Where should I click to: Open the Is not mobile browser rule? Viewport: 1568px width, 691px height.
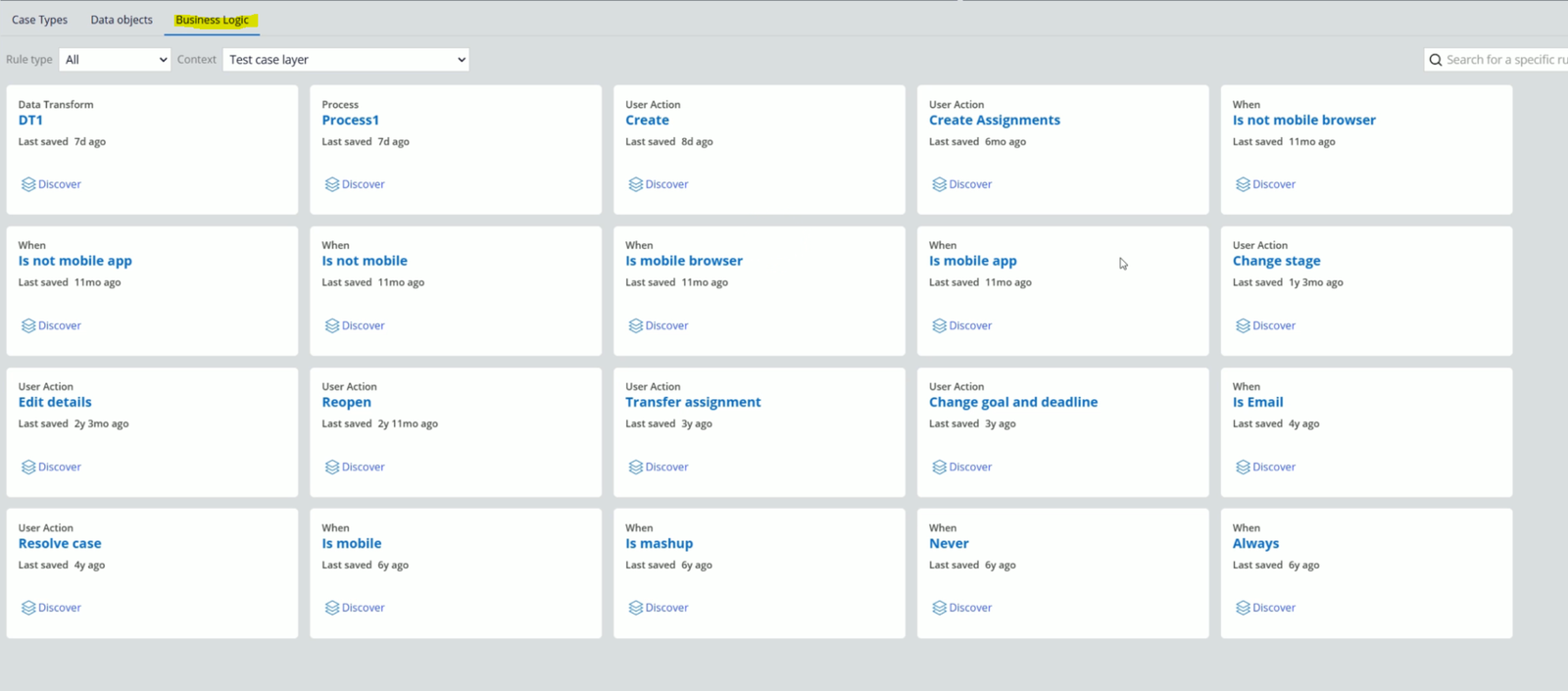(x=1303, y=120)
